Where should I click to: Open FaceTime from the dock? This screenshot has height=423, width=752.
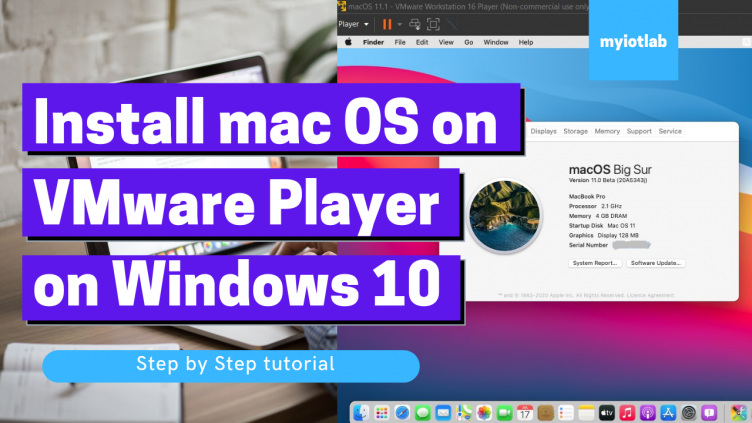[504, 412]
